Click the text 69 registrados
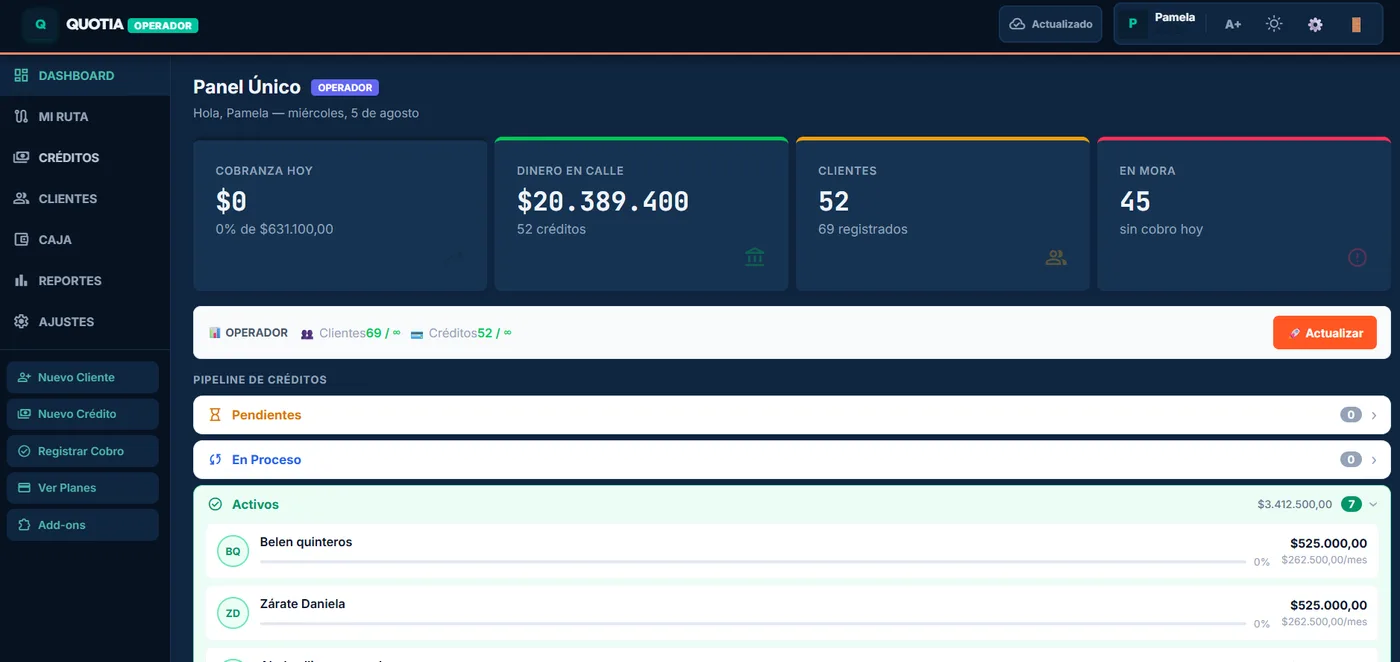This screenshot has width=1400, height=662. 863,229
